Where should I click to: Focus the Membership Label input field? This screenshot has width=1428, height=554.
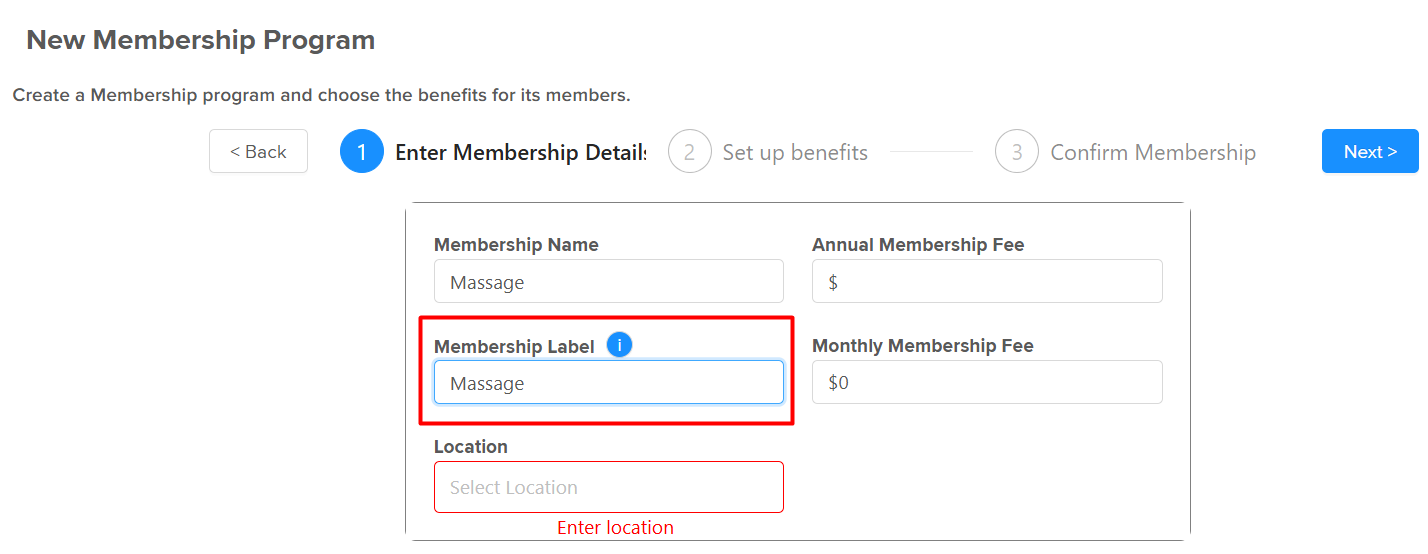click(x=609, y=383)
